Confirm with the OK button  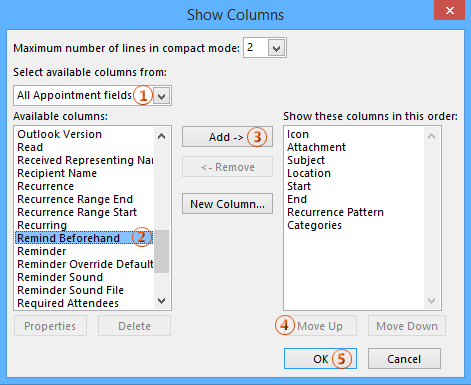coord(320,359)
